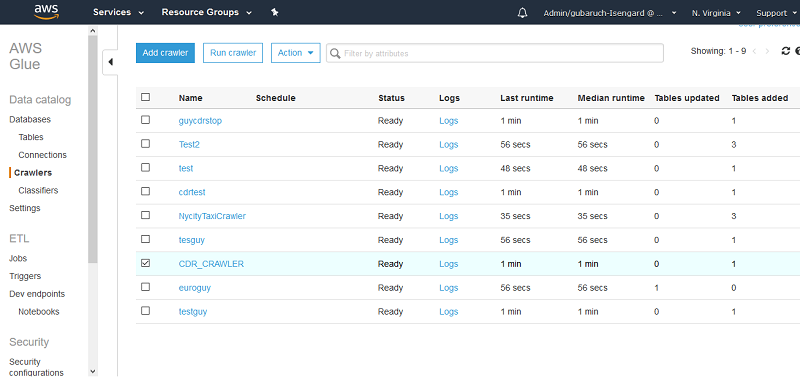View Logs for CDR_CRAWLER
This screenshot has height=377, width=800.
448,264
